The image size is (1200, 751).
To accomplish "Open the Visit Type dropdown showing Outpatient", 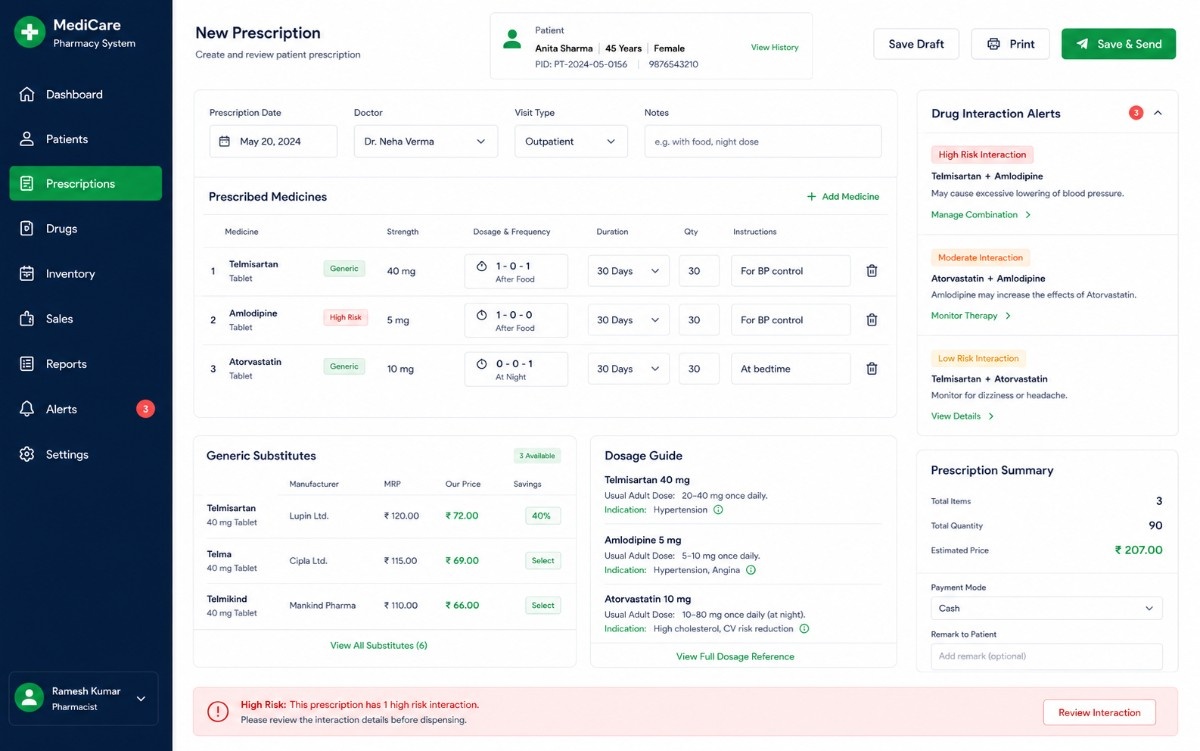I will [571, 142].
